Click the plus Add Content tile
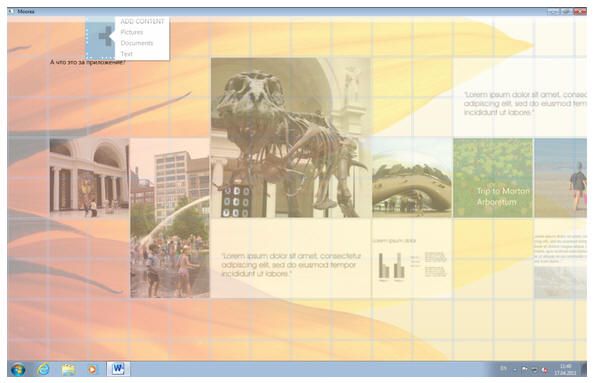 [x=101, y=37]
